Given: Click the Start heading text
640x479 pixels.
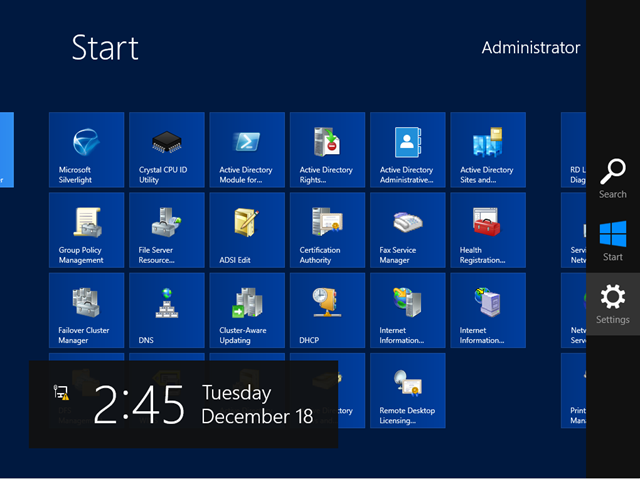Looking at the screenshot, I should coord(105,48).
